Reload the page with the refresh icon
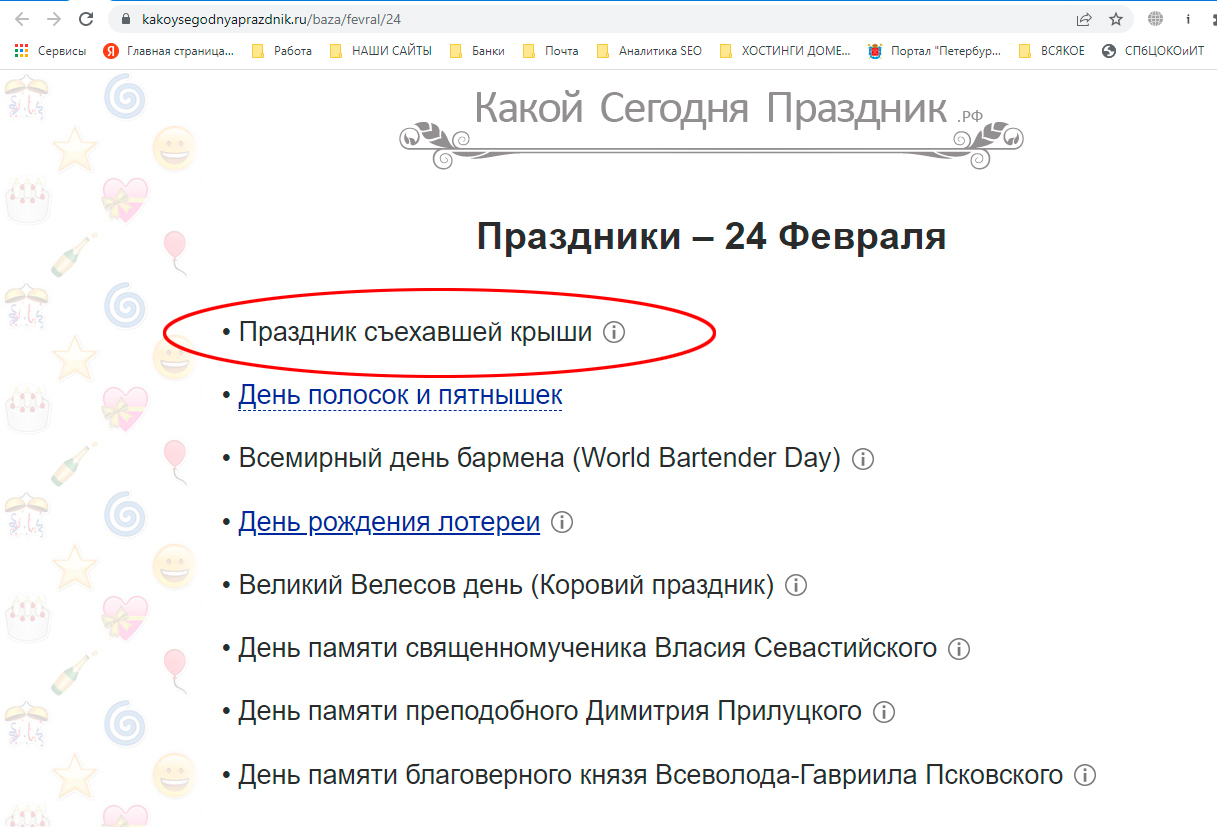The image size is (1217, 827). pyautogui.click(x=87, y=19)
